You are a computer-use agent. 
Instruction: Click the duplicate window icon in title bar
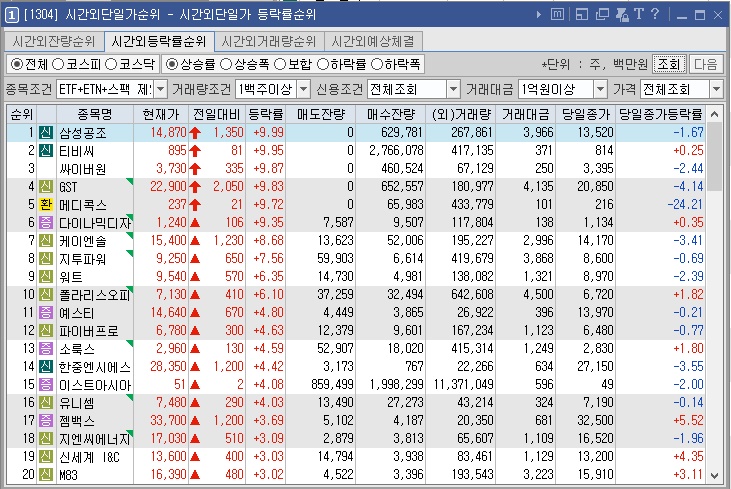(602, 14)
